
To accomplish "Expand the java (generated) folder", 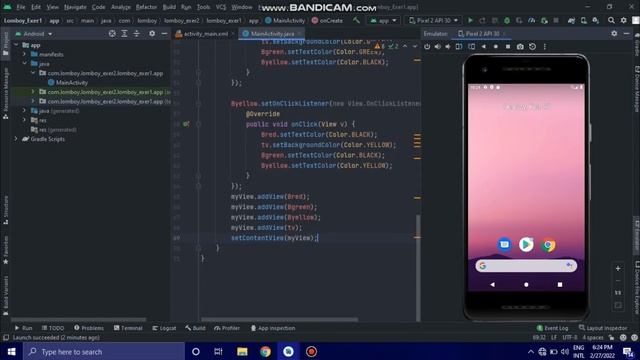I will click(24, 111).
